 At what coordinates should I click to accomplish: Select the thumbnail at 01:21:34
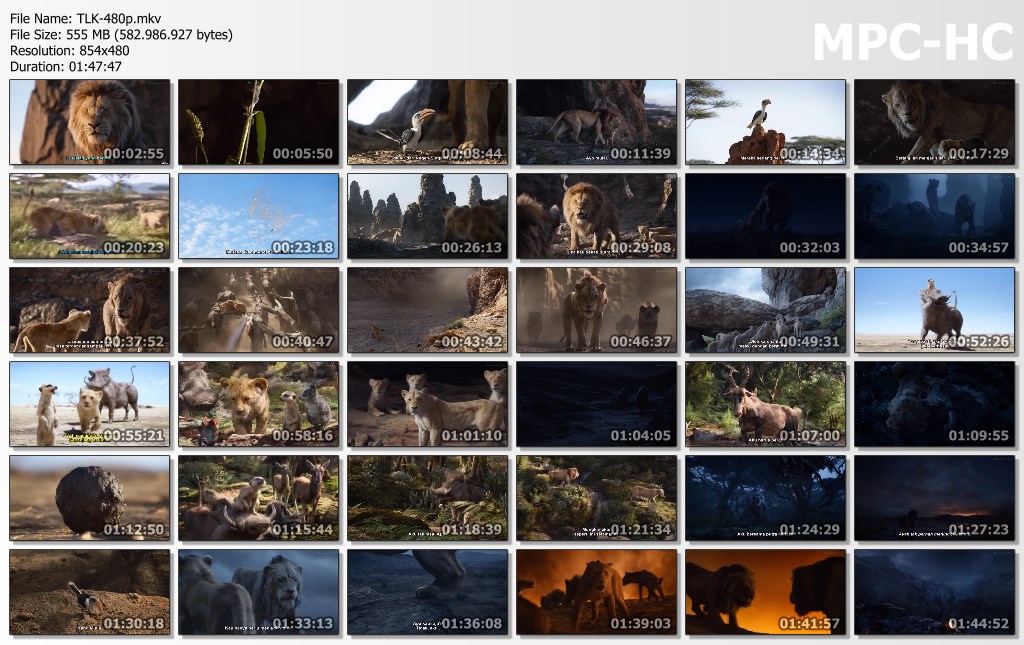tap(596, 498)
